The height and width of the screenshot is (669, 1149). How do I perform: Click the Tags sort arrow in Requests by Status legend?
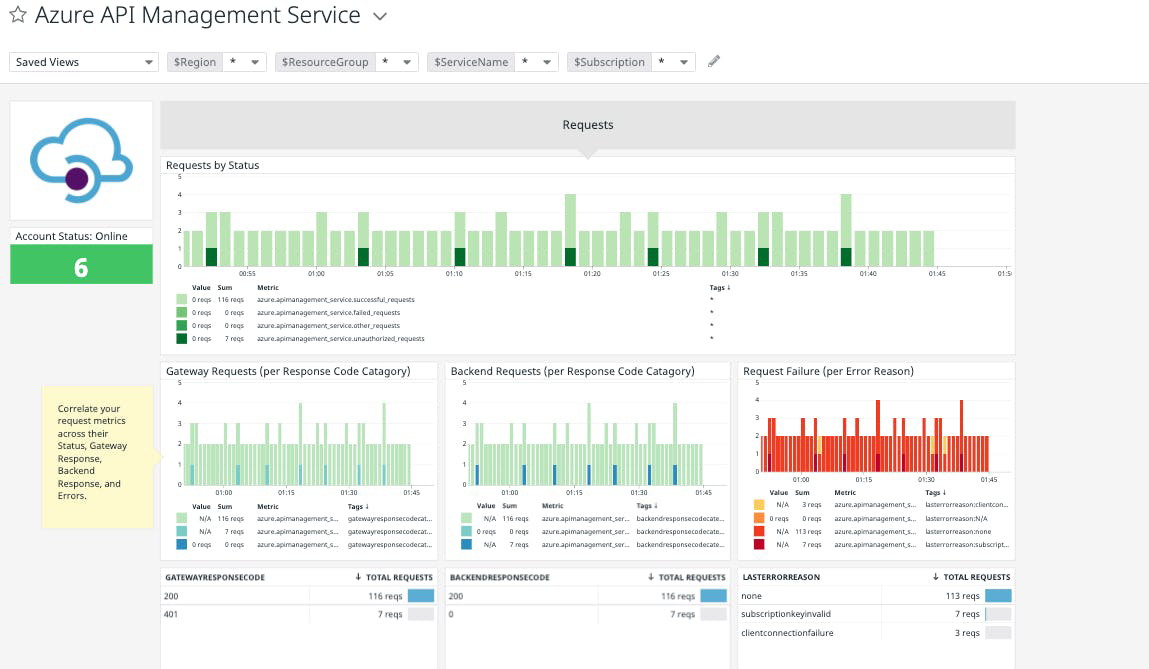728,287
